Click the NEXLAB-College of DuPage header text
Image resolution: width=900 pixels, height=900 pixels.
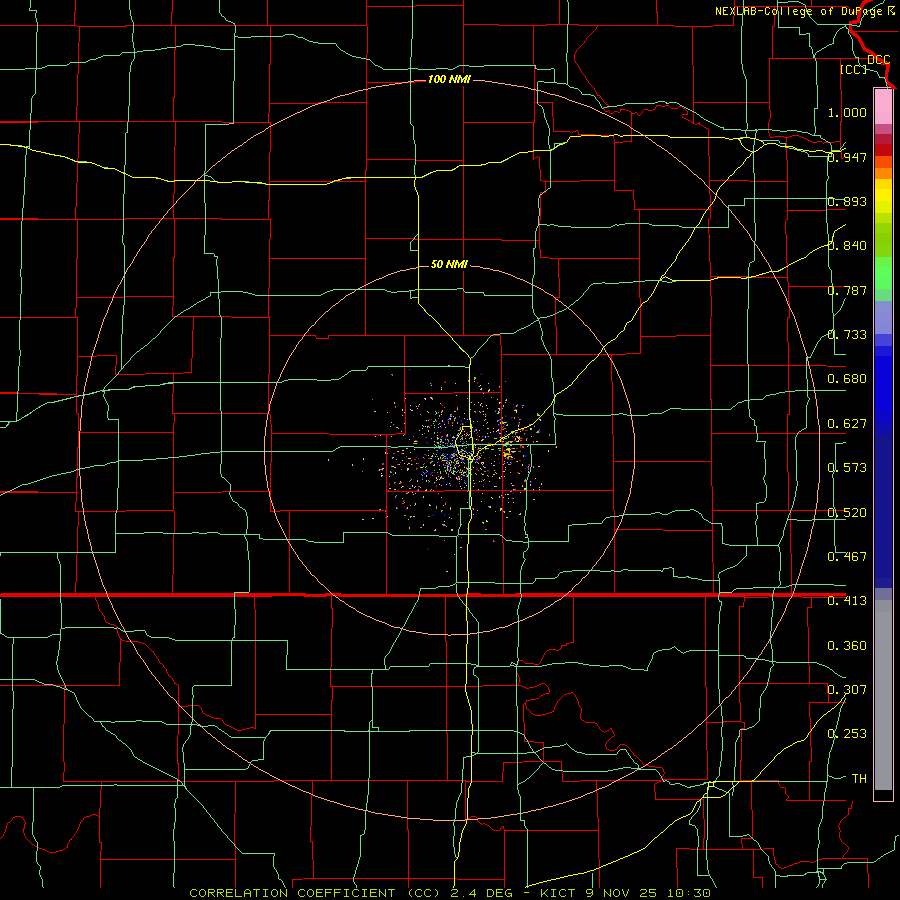(804, 11)
